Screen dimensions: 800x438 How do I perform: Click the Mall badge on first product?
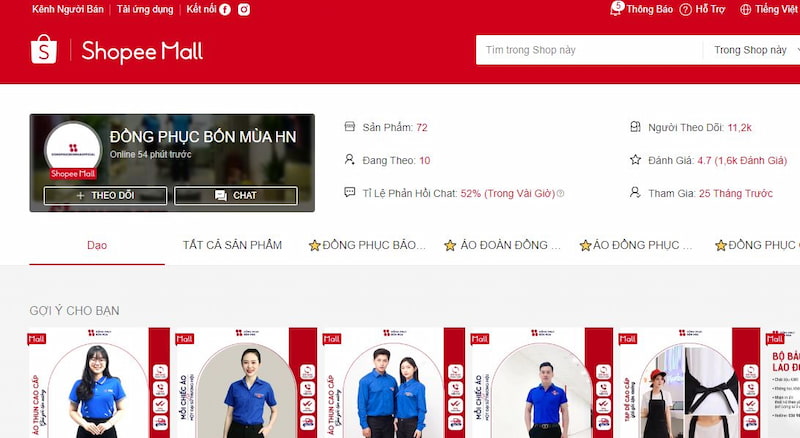pyautogui.click(x=36, y=339)
